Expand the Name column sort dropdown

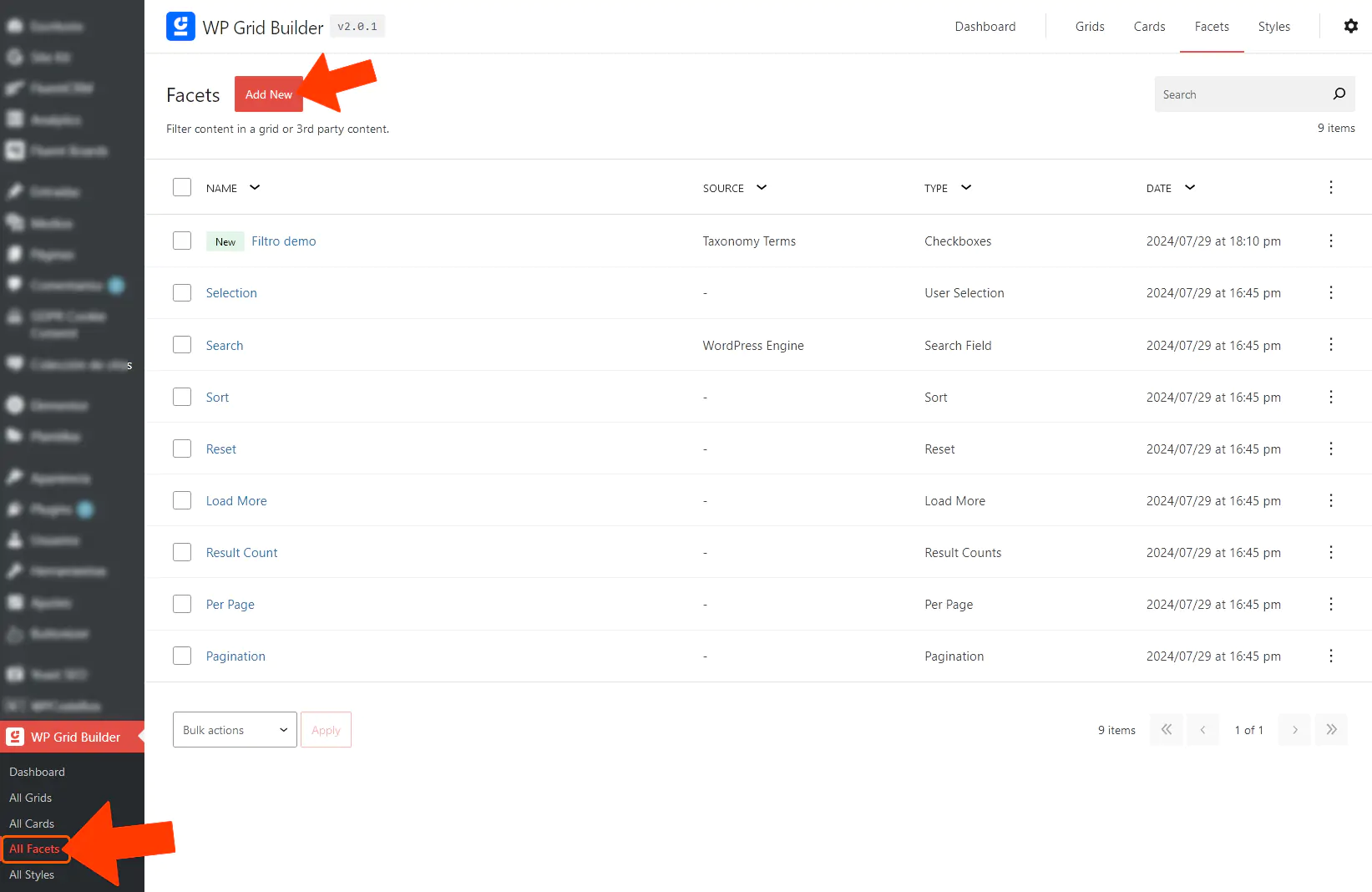tap(254, 187)
